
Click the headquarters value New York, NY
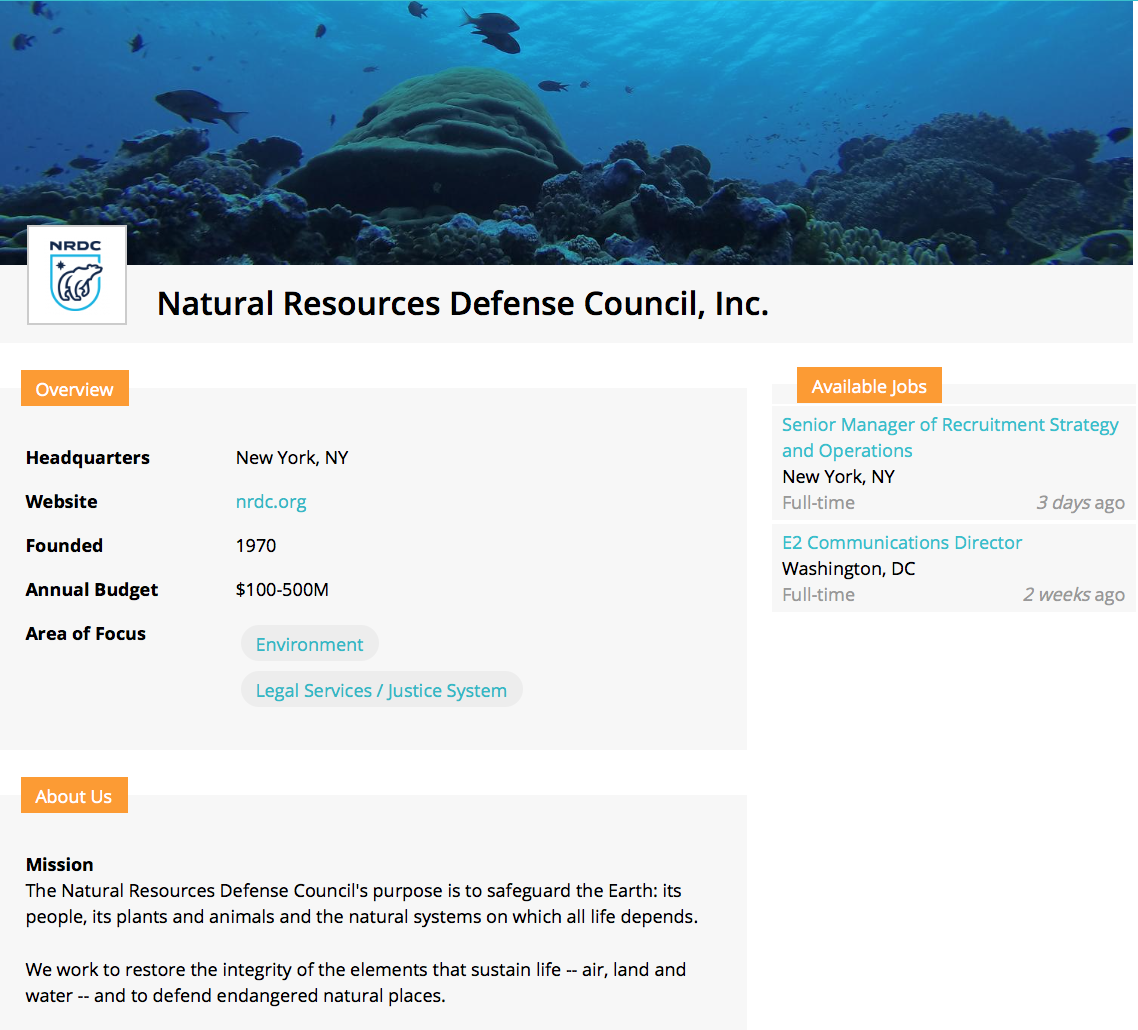292,458
